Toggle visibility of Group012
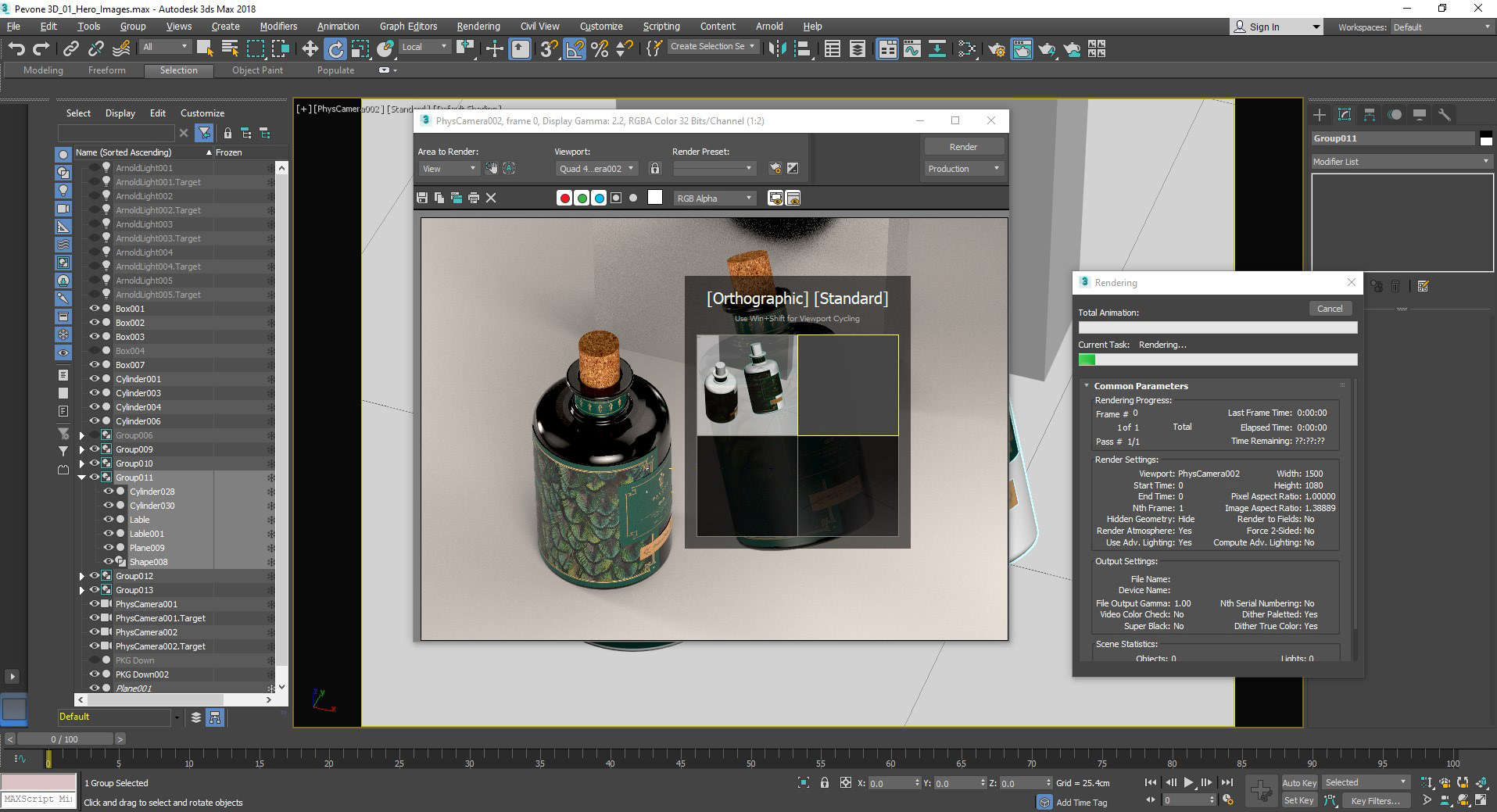The height and width of the screenshot is (812, 1497). [x=95, y=576]
